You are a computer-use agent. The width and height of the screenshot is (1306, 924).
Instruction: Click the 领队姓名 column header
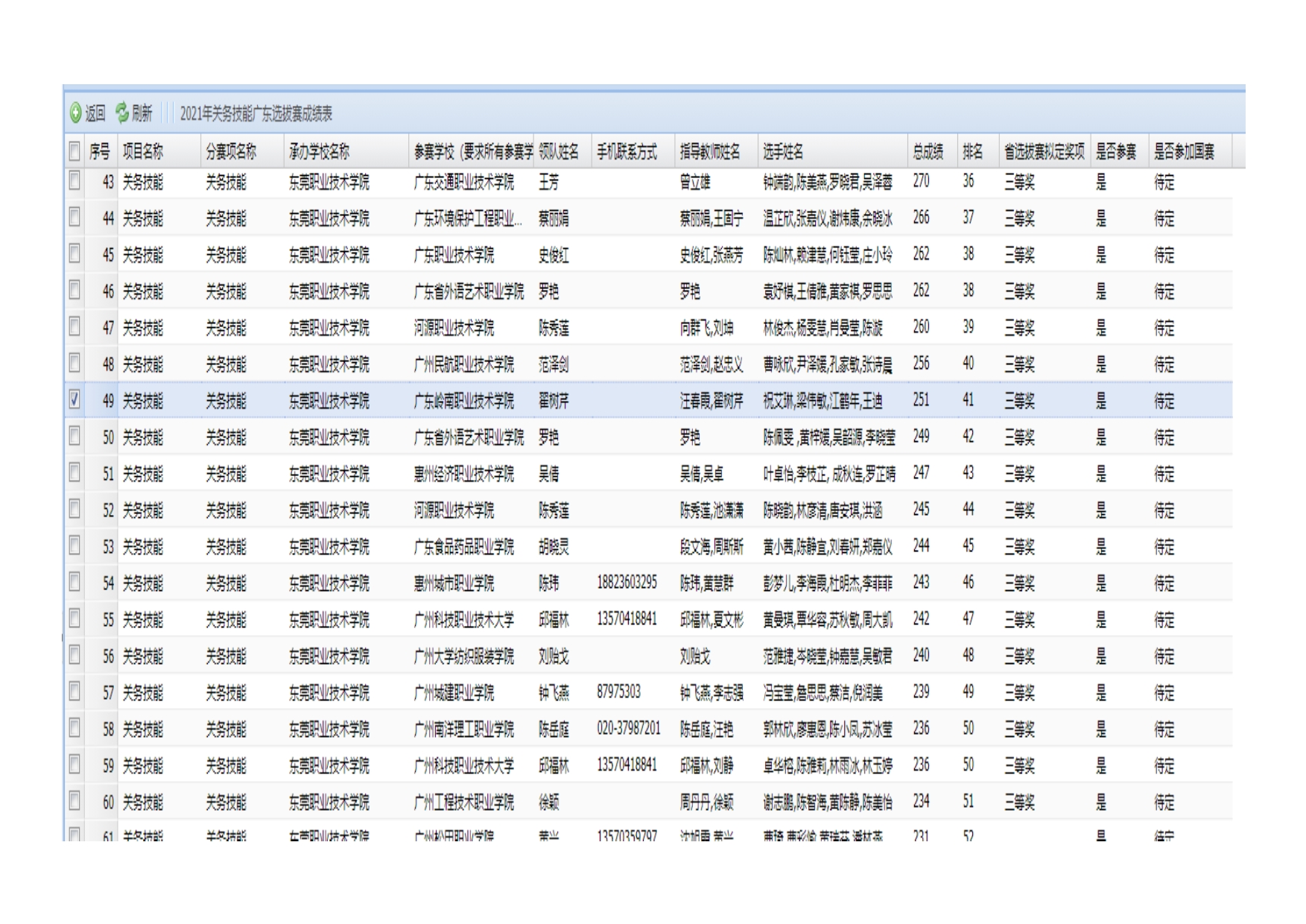pyautogui.click(x=559, y=152)
